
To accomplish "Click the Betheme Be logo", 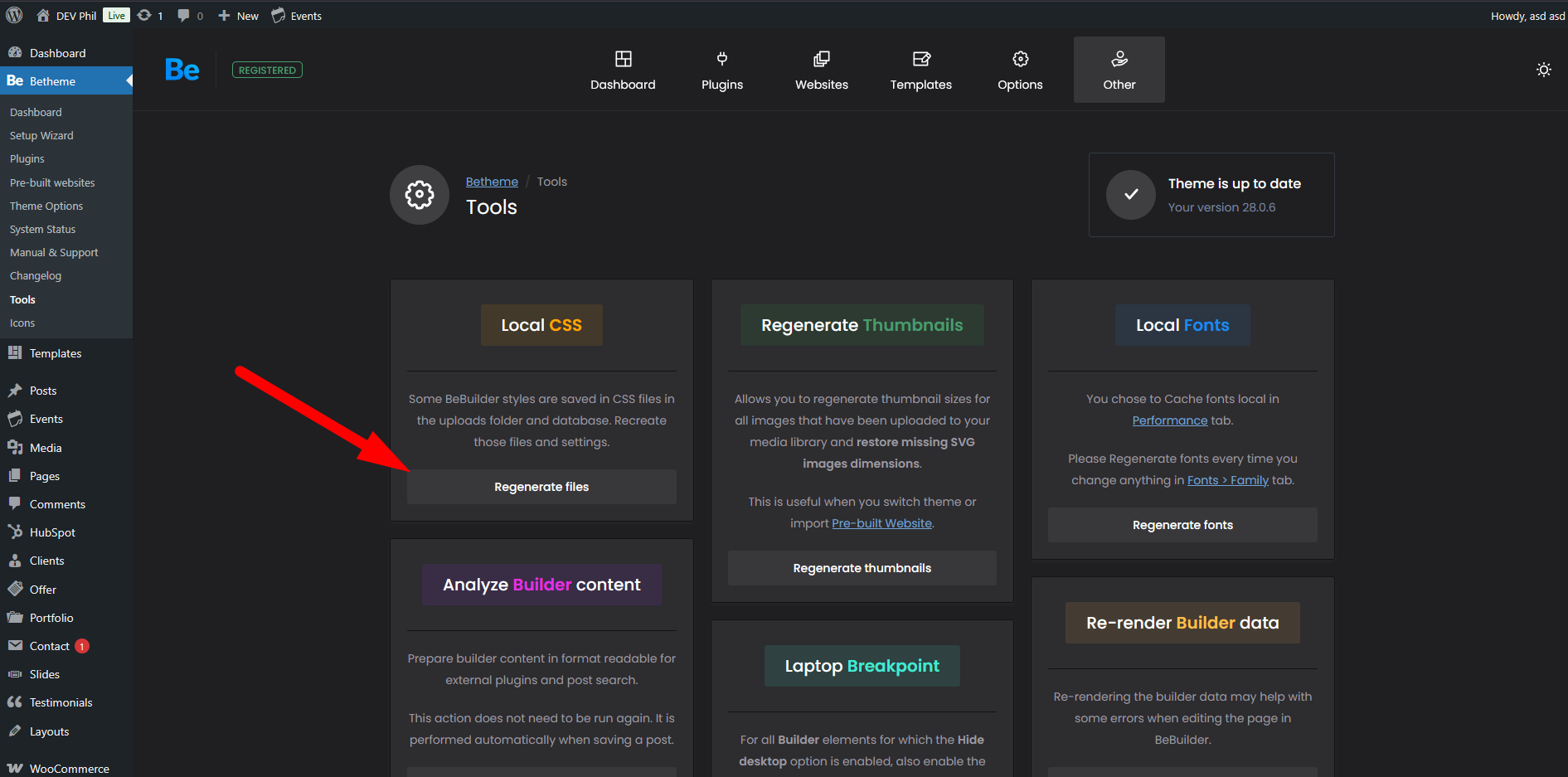I will 182,70.
